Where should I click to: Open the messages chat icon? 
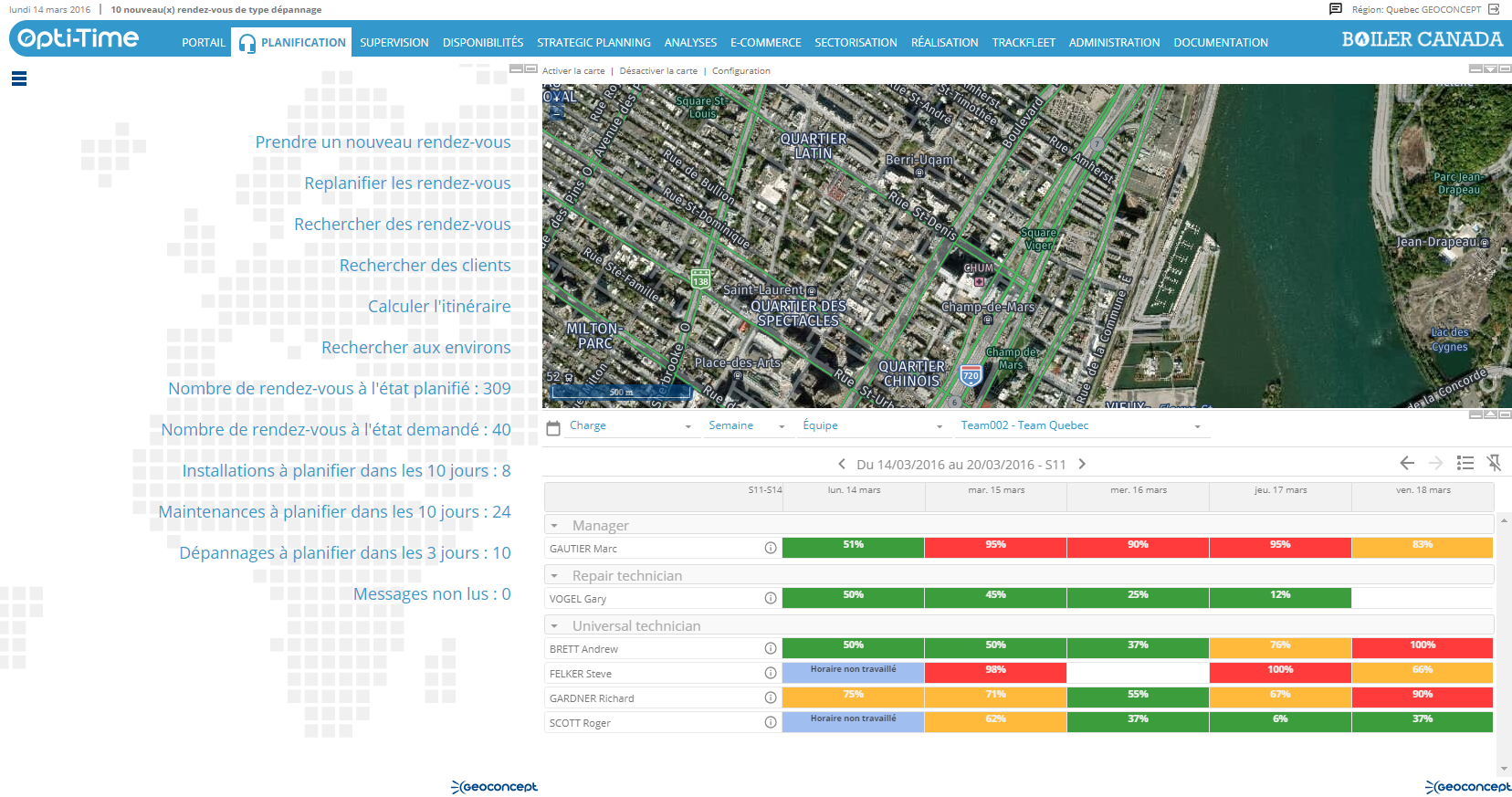[x=1336, y=9]
